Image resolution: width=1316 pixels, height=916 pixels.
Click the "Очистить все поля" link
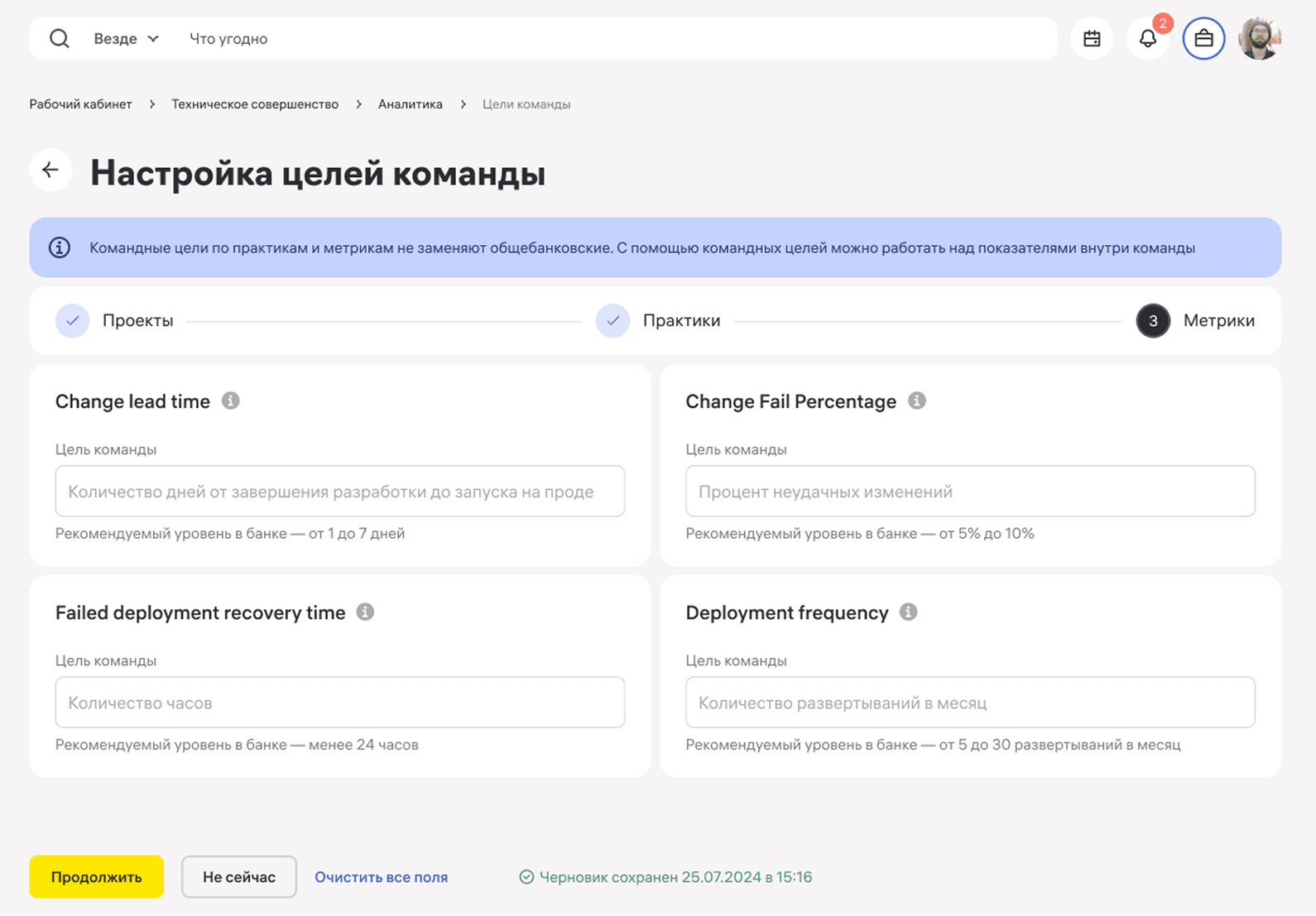point(381,877)
